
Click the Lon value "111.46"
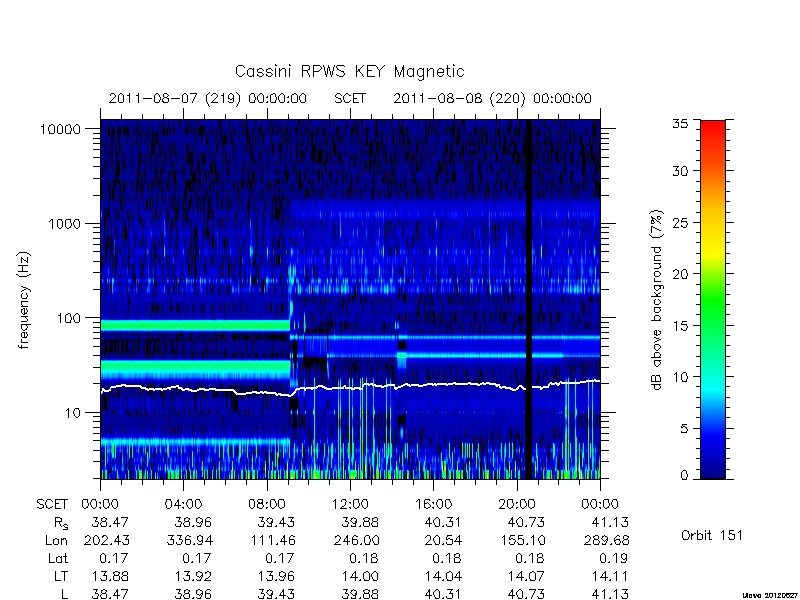[272, 540]
